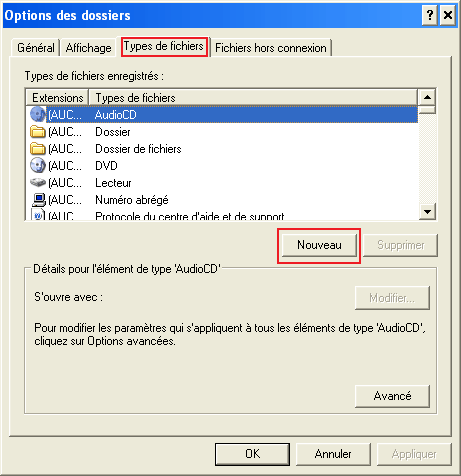
Task: Click the Dossier folder icon
Action: coord(37,132)
